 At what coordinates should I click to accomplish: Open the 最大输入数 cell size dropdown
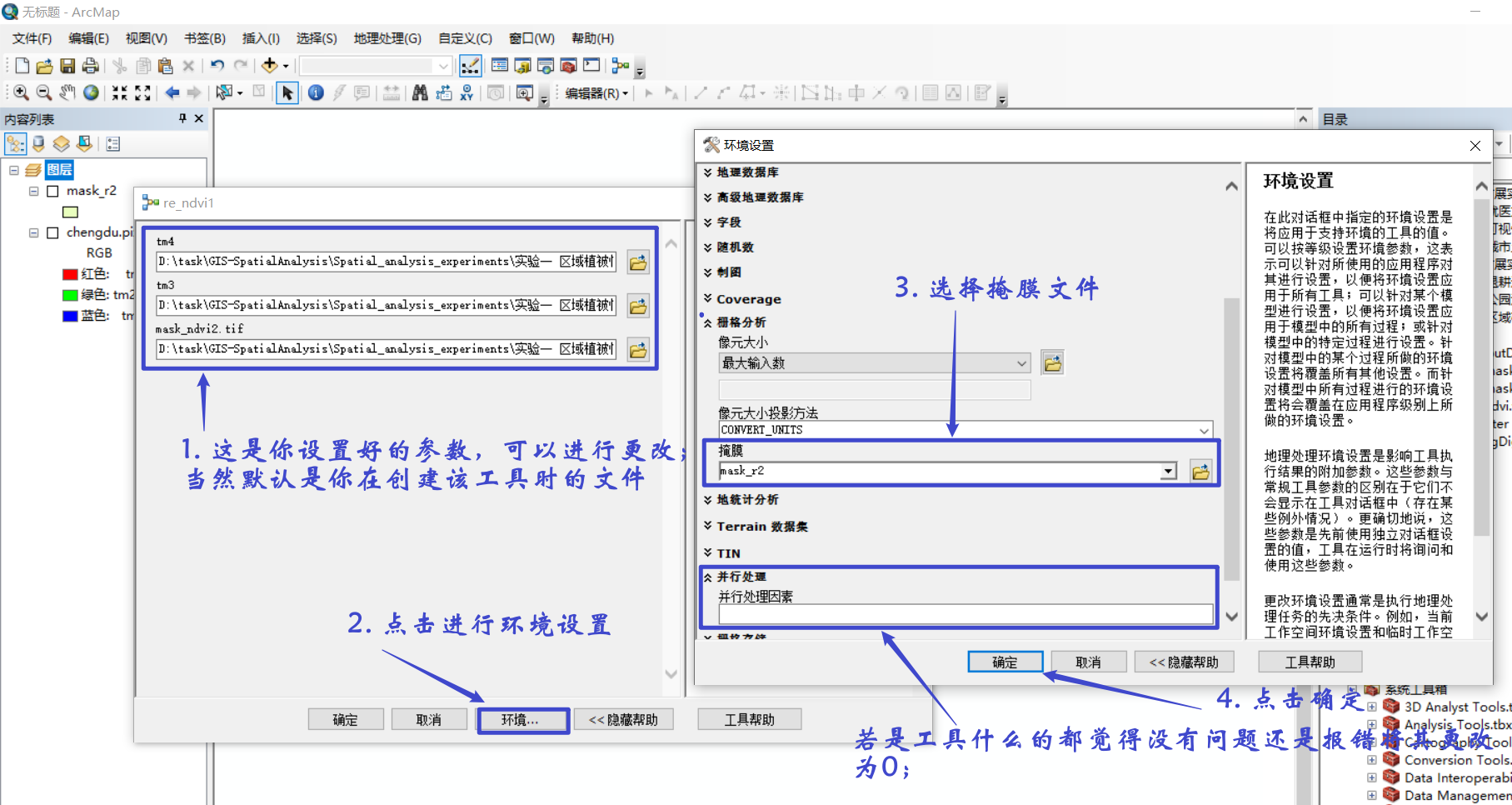[x=1022, y=362]
